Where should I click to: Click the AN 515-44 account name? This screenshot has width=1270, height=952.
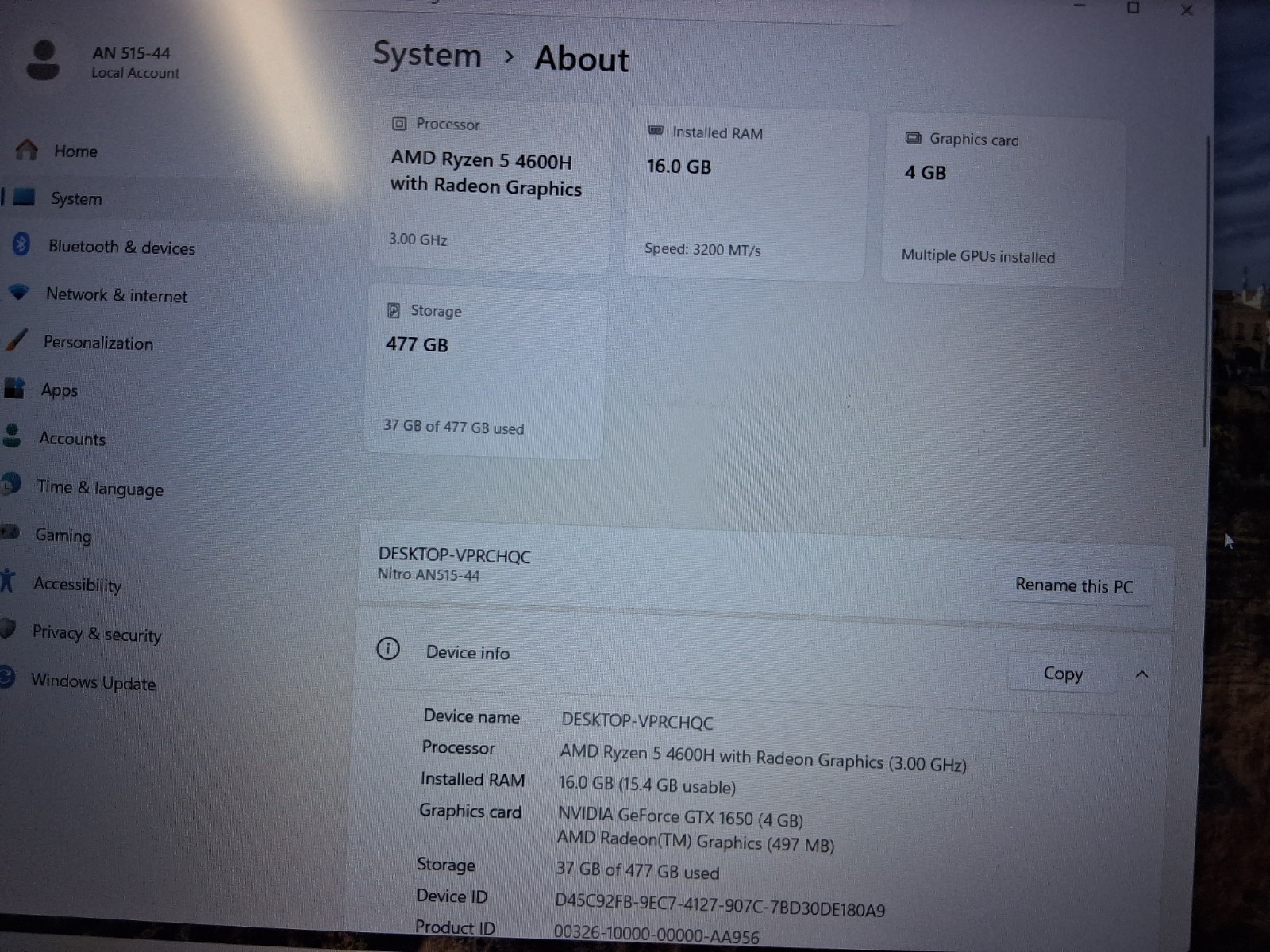[131, 52]
